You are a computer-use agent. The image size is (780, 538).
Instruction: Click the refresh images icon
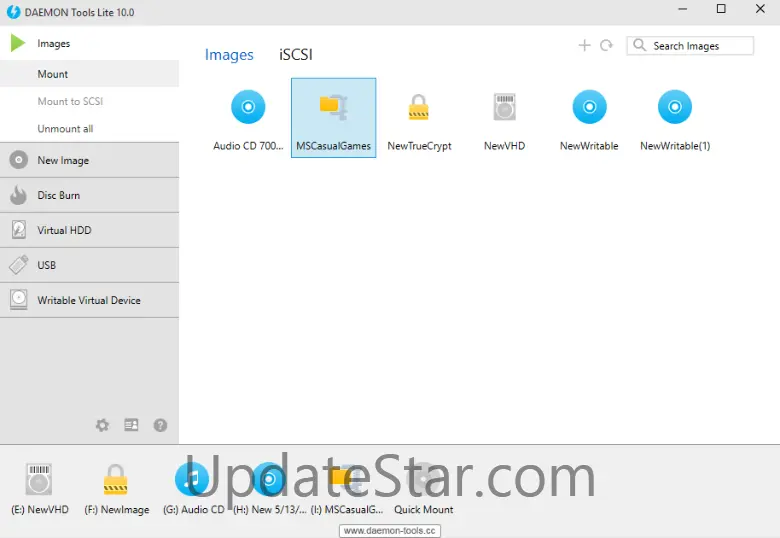(606, 45)
